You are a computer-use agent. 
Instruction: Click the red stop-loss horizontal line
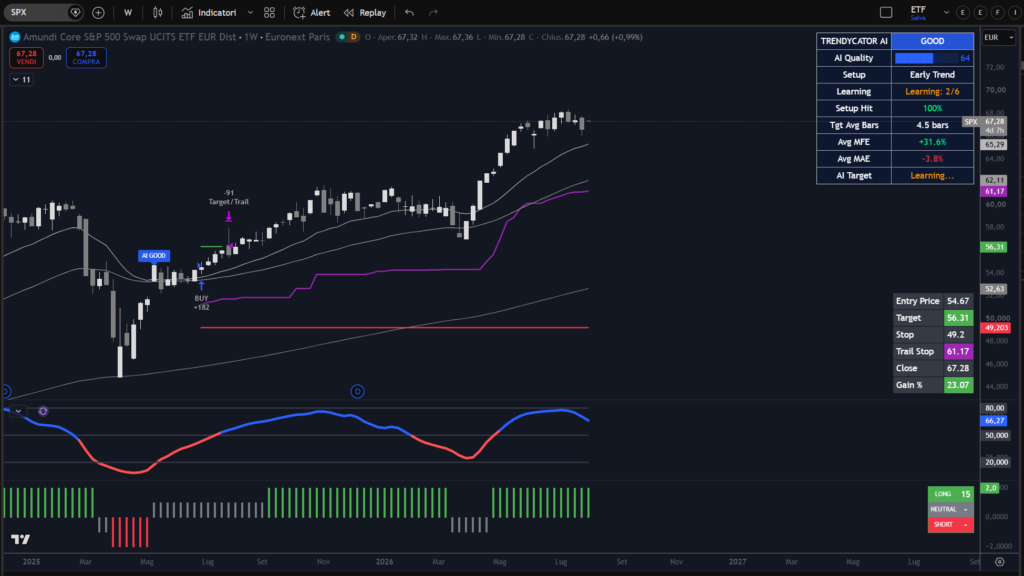(x=394, y=328)
